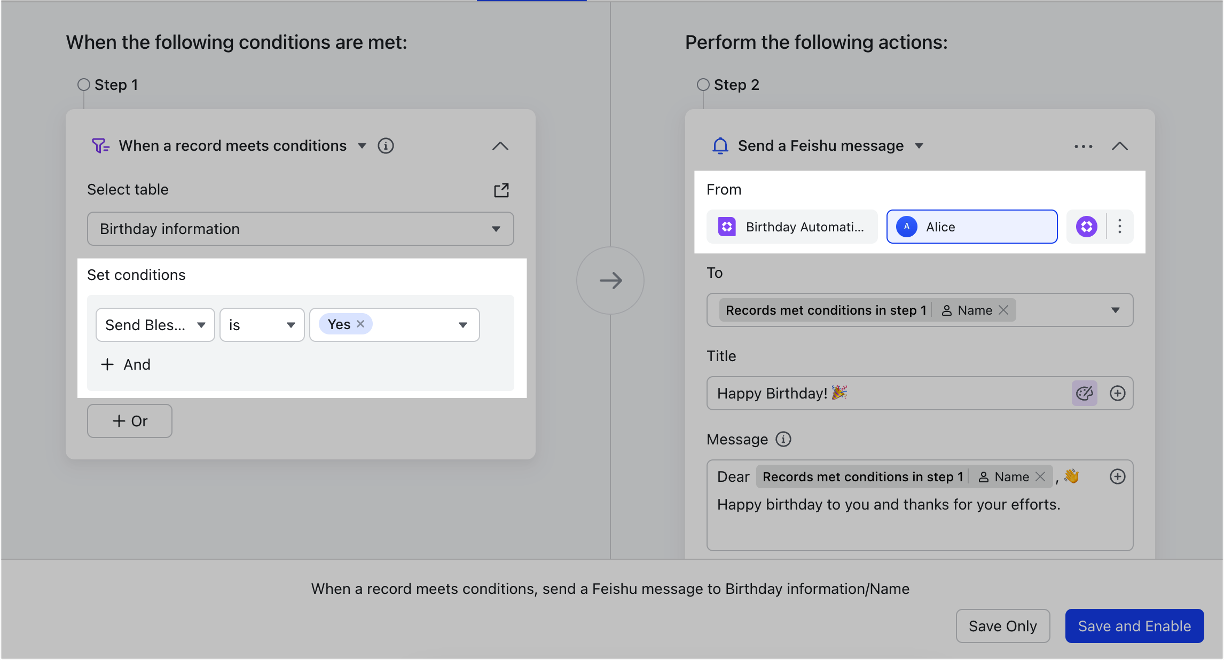1224x660 pixels.
Task: Open the condition value dropdown arrow
Action: coord(463,325)
